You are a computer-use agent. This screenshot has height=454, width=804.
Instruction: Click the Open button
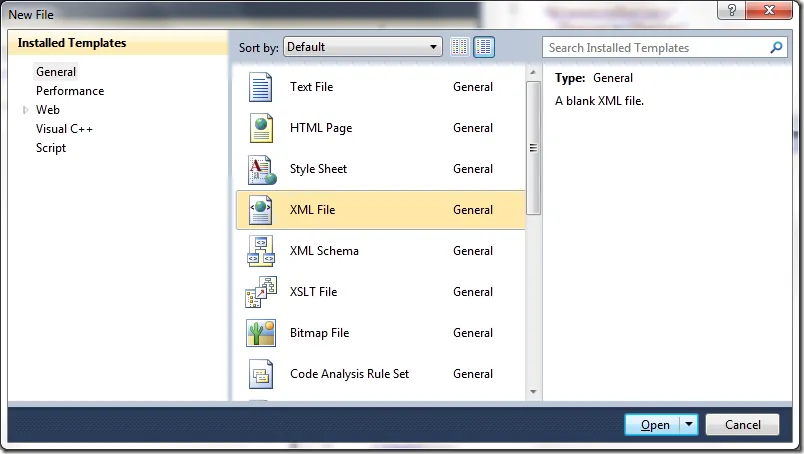653,425
